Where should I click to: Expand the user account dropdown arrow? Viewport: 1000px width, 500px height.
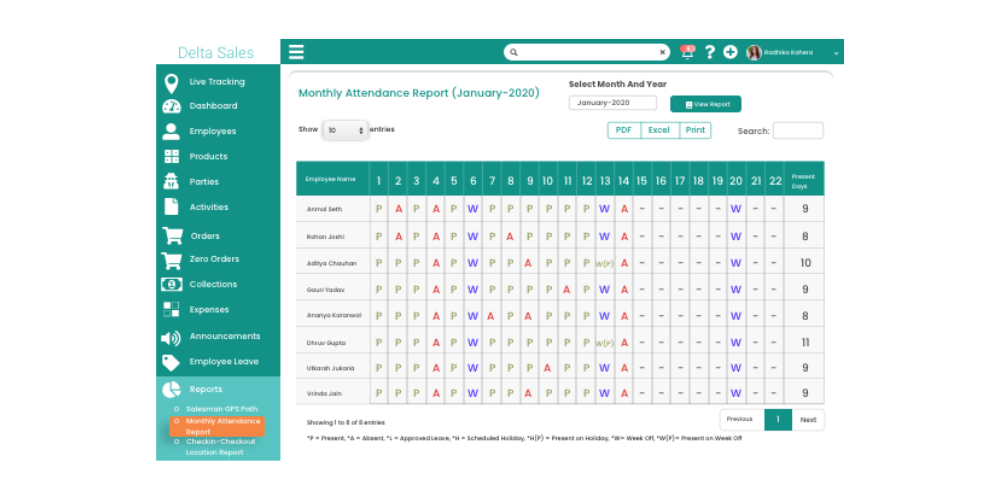(x=836, y=54)
